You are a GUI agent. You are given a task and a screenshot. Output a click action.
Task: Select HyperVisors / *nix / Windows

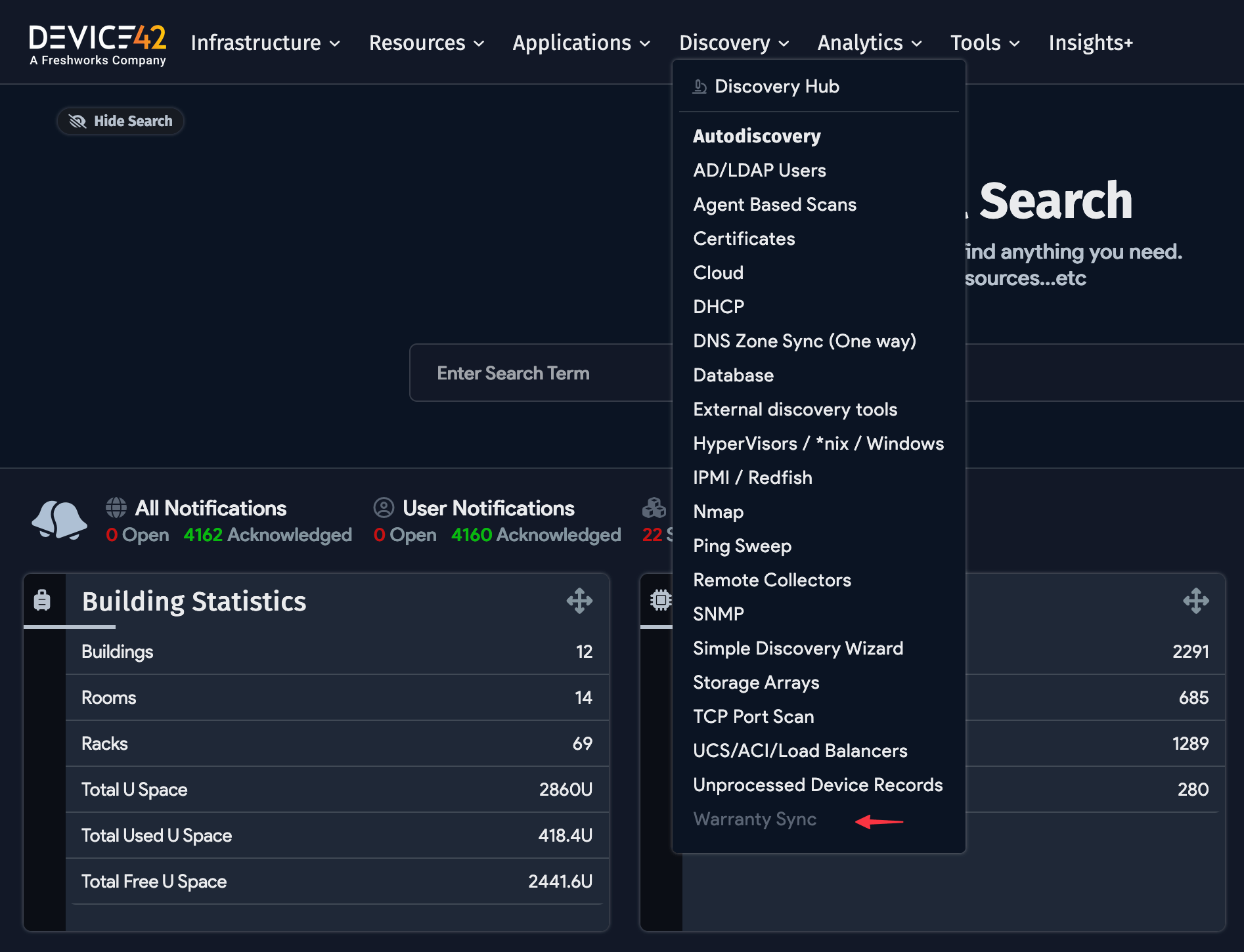818,444
